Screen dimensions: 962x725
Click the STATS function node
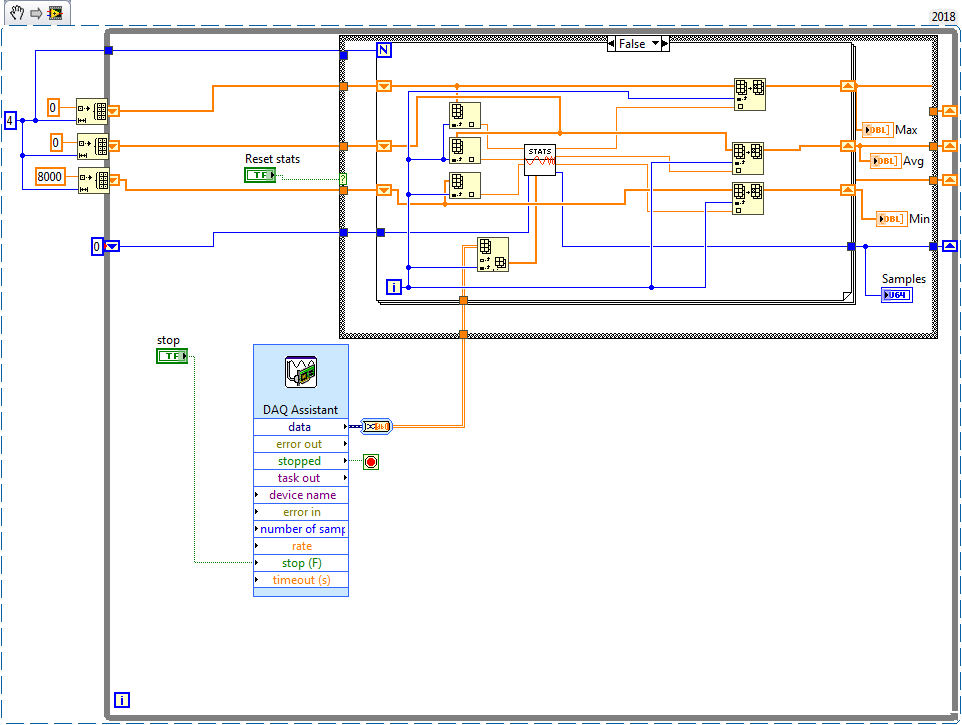pyautogui.click(x=540, y=160)
